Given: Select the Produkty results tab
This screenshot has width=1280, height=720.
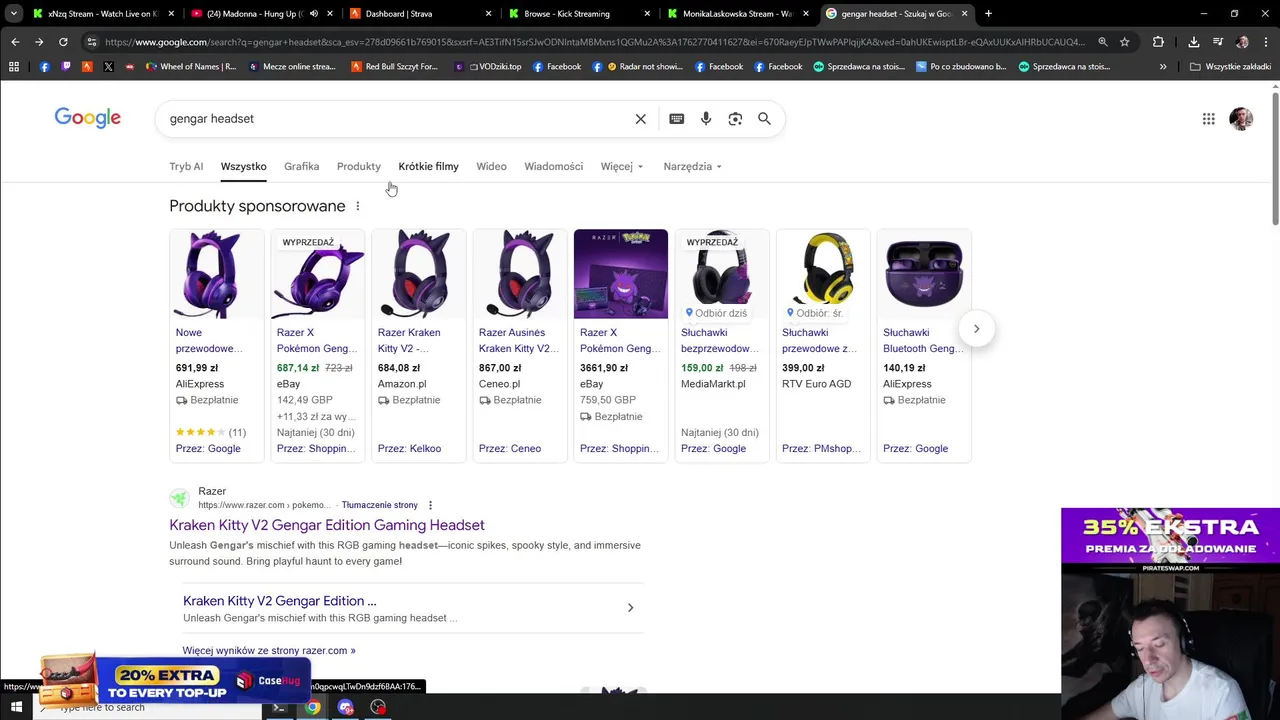Looking at the screenshot, I should [x=359, y=167].
